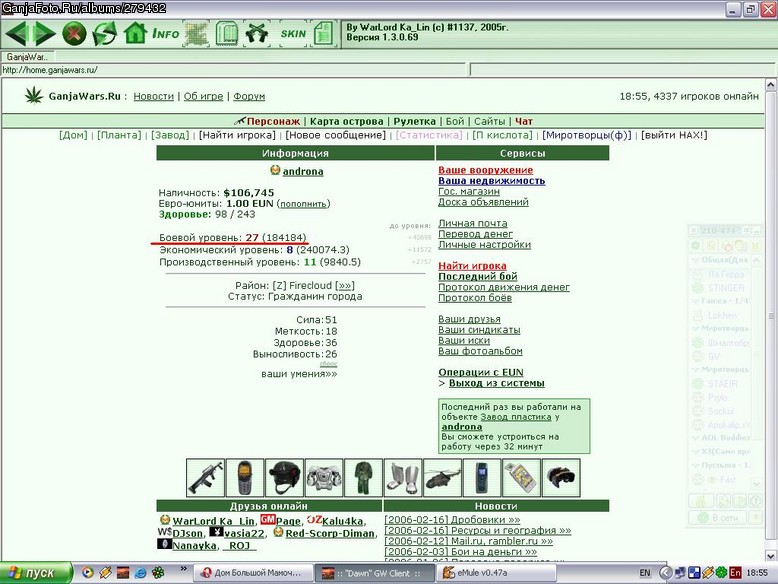Select the assault rifle equipment thumbnail
778x584 pixels.
[x=205, y=478]
